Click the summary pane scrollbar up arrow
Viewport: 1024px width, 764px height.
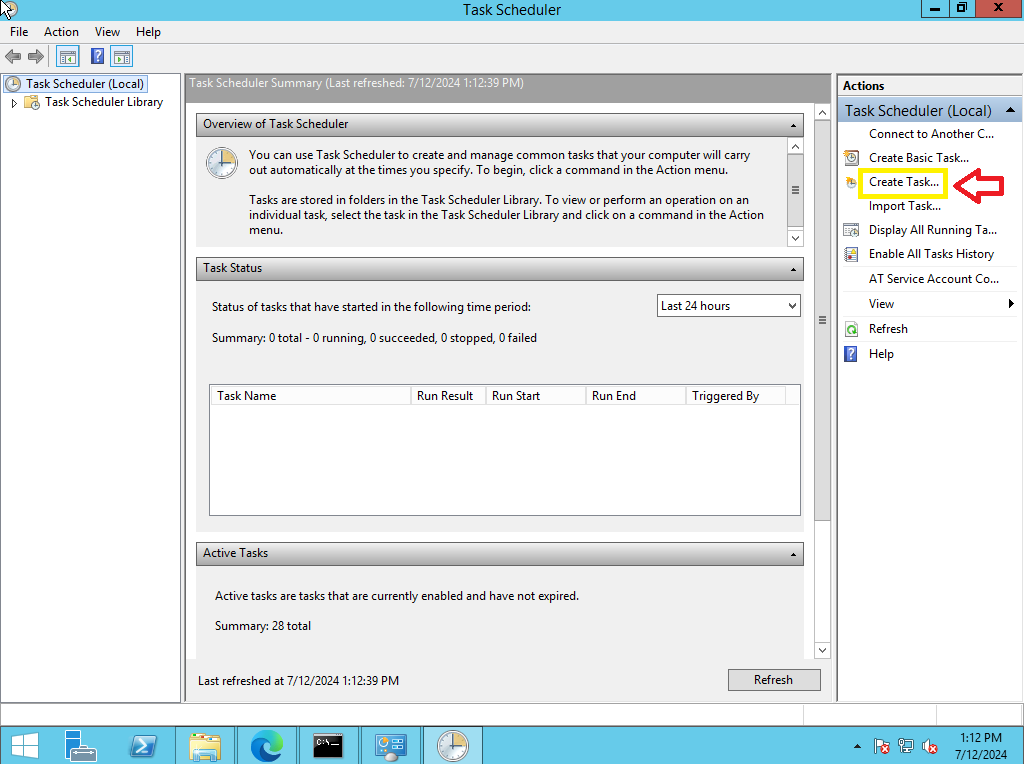coord(822,113)
